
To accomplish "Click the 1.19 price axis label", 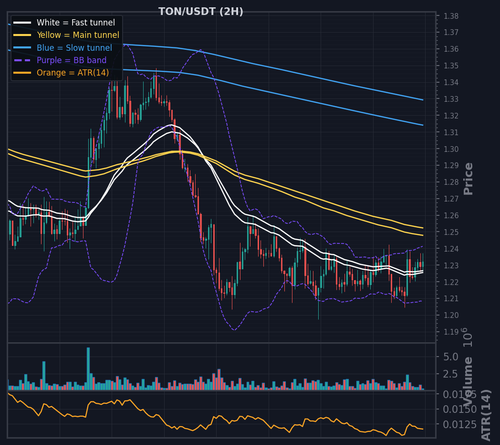I will click(451, 332).
